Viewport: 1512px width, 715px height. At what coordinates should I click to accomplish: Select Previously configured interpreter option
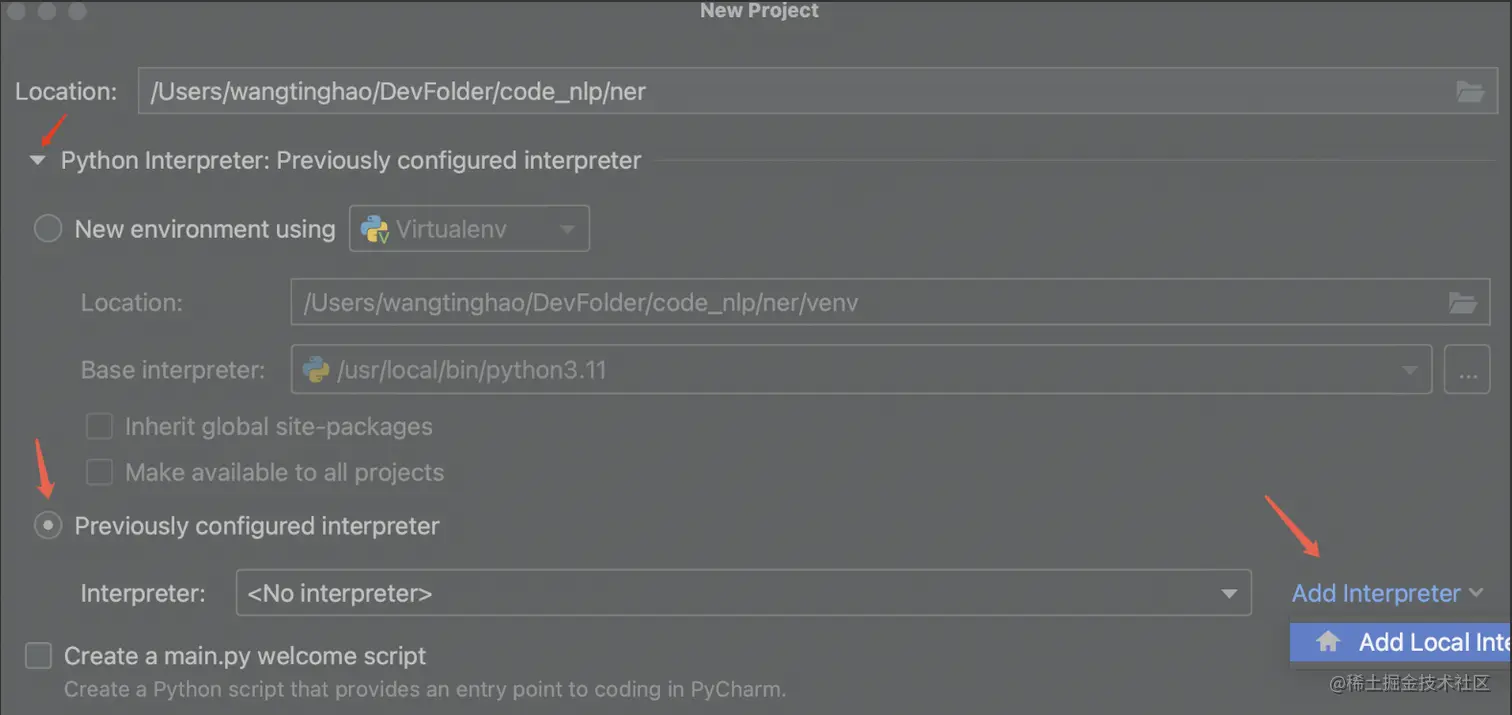point(47,525)
